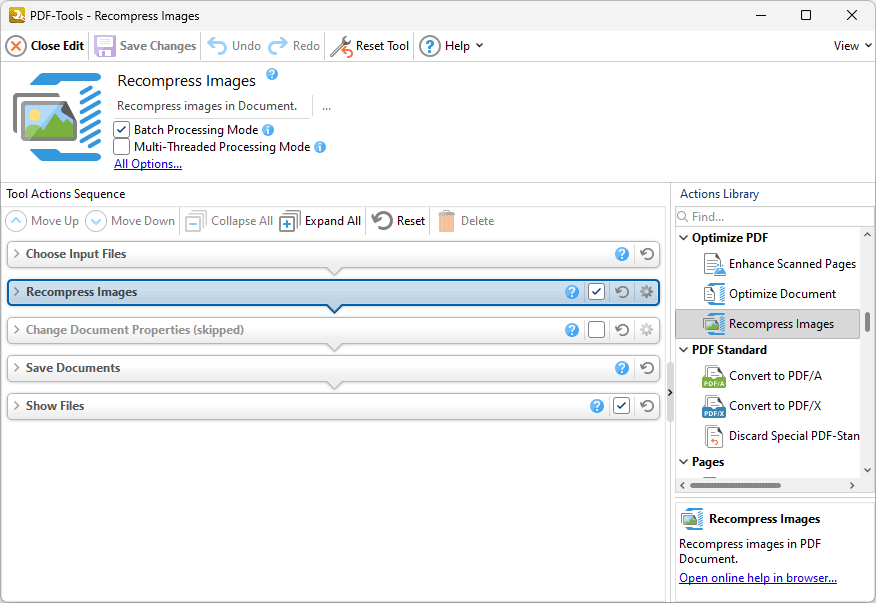Click reset icon on Save Documents
The height and width of the screenshot is (603, 876).
647,368
